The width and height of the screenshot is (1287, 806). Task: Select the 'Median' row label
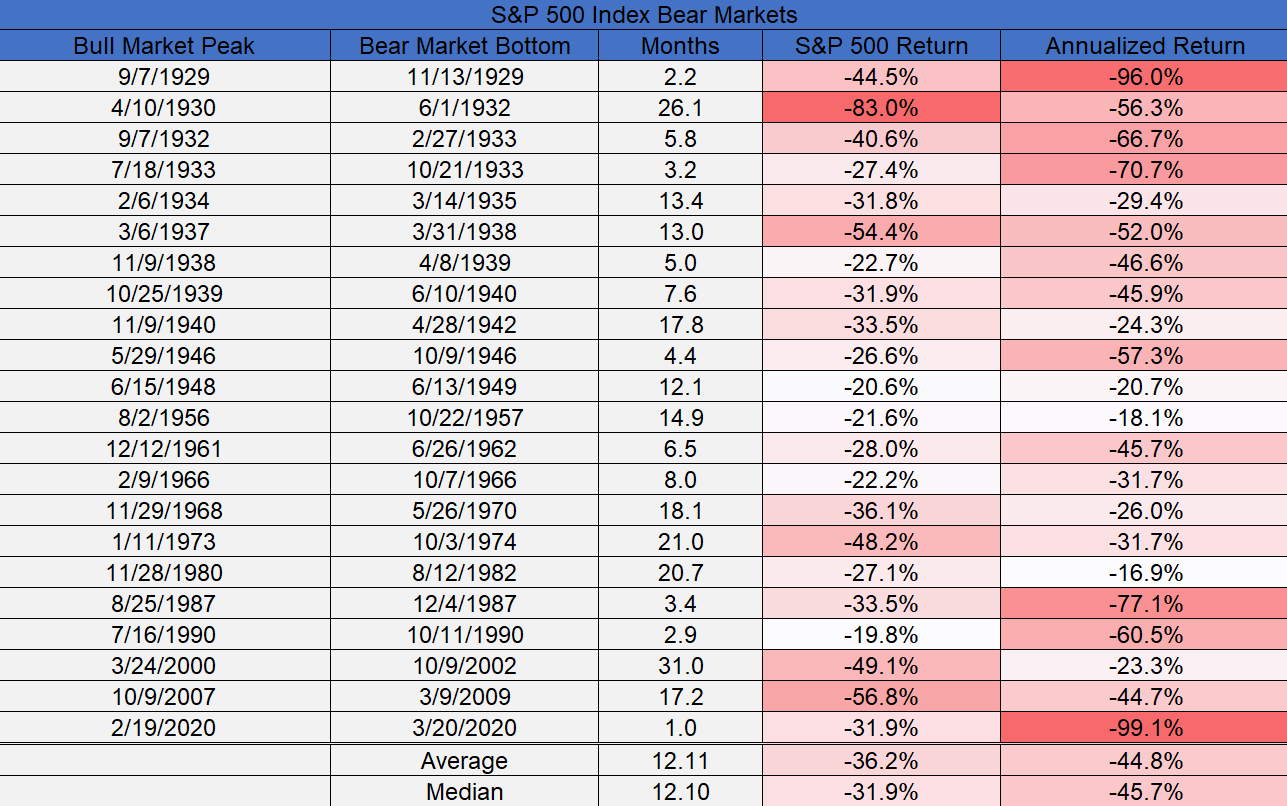[465, 792]
